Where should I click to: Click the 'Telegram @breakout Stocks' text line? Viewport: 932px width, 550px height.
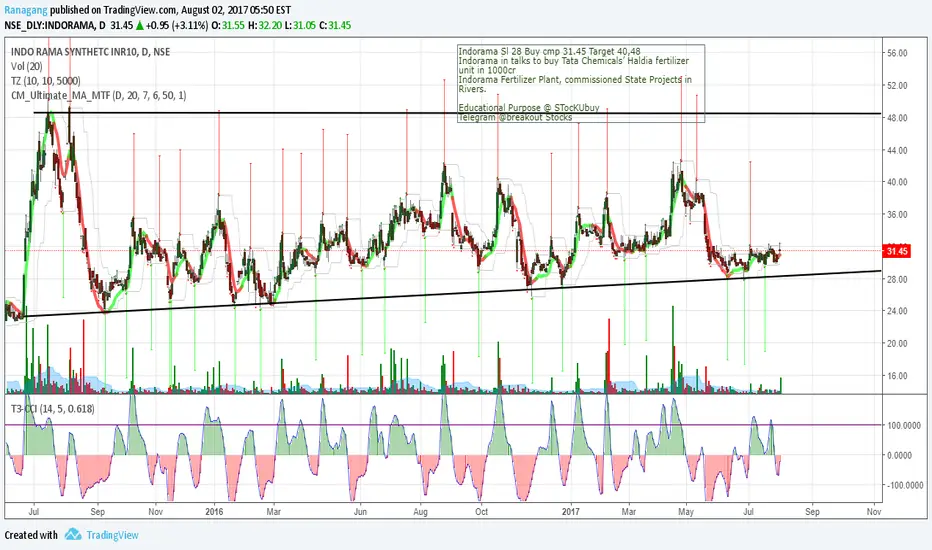coord(515,117)
